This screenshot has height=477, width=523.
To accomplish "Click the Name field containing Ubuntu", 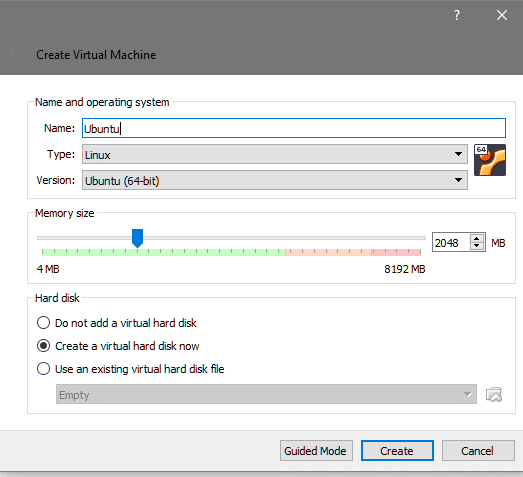I will (294, 128).
